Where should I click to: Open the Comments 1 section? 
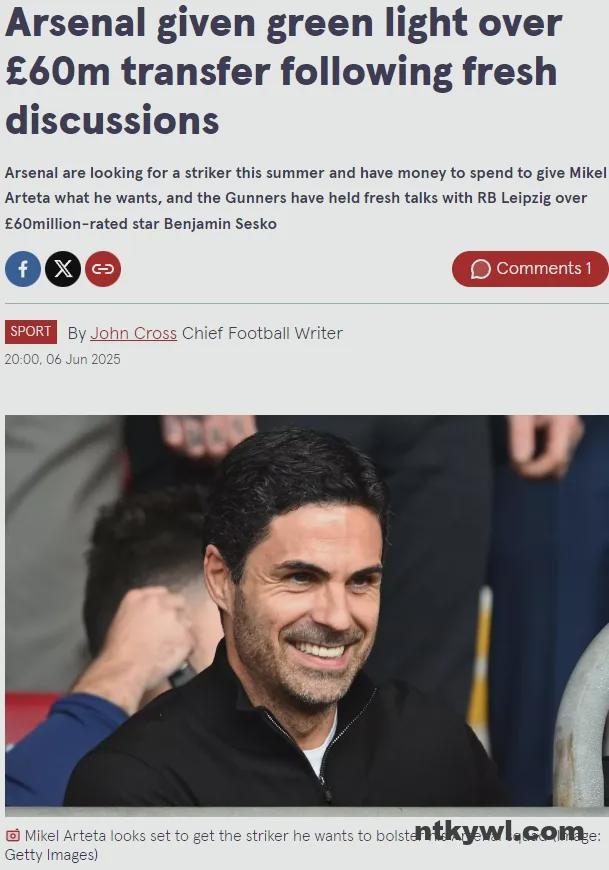point(530,269)
